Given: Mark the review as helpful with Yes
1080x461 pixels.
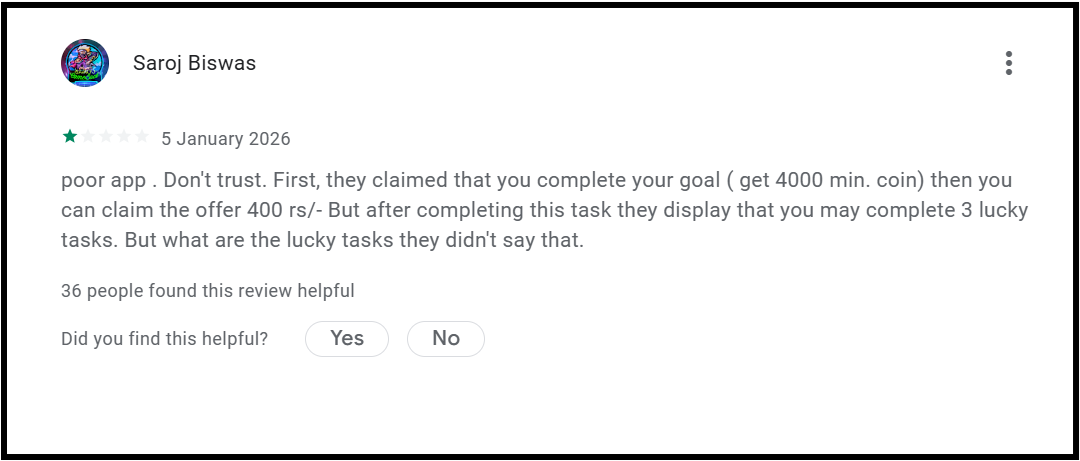Looking at the screenshot, I should pyautogui.click(x=346, y=339).
